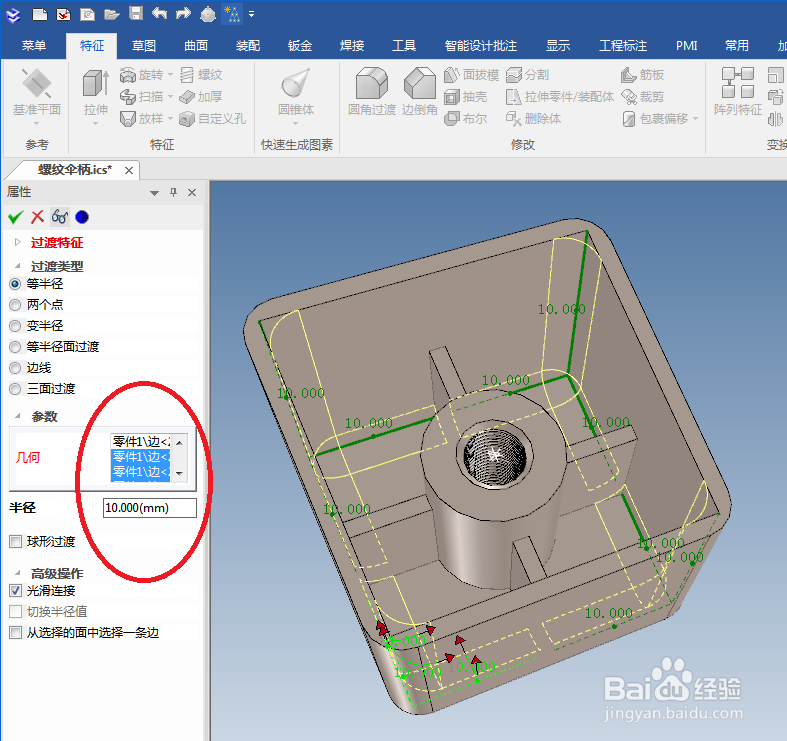Click the Save floppy disk icon
The width and height of the screenshot is (787, 741).
pos(136,14)
